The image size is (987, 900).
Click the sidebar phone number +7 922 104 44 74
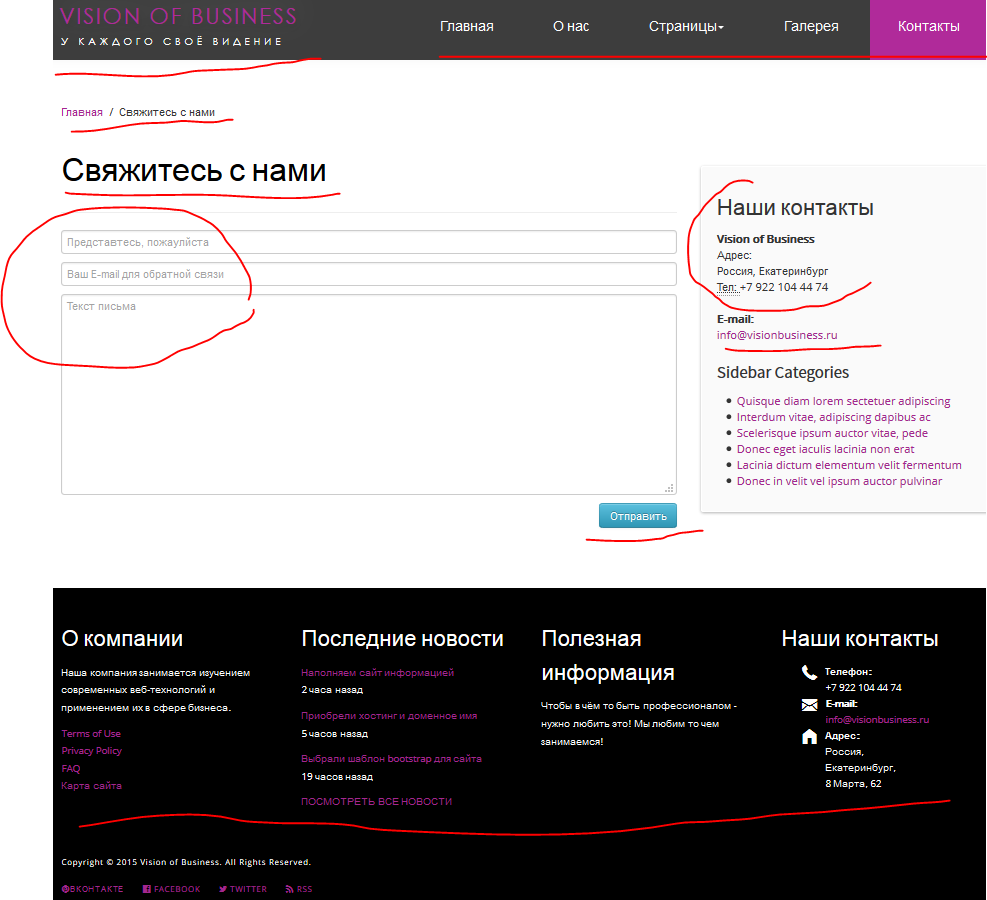point(784,288)
